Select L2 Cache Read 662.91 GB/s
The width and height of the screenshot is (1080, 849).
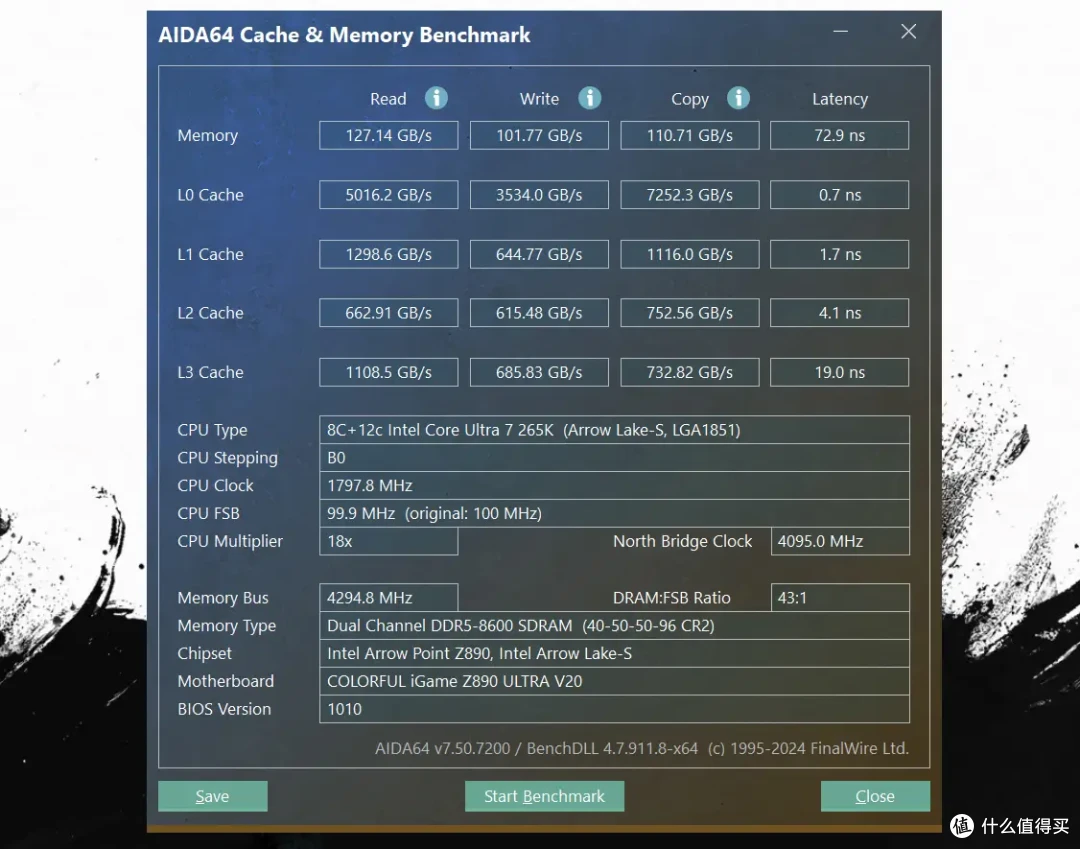(x=388, y=313)
